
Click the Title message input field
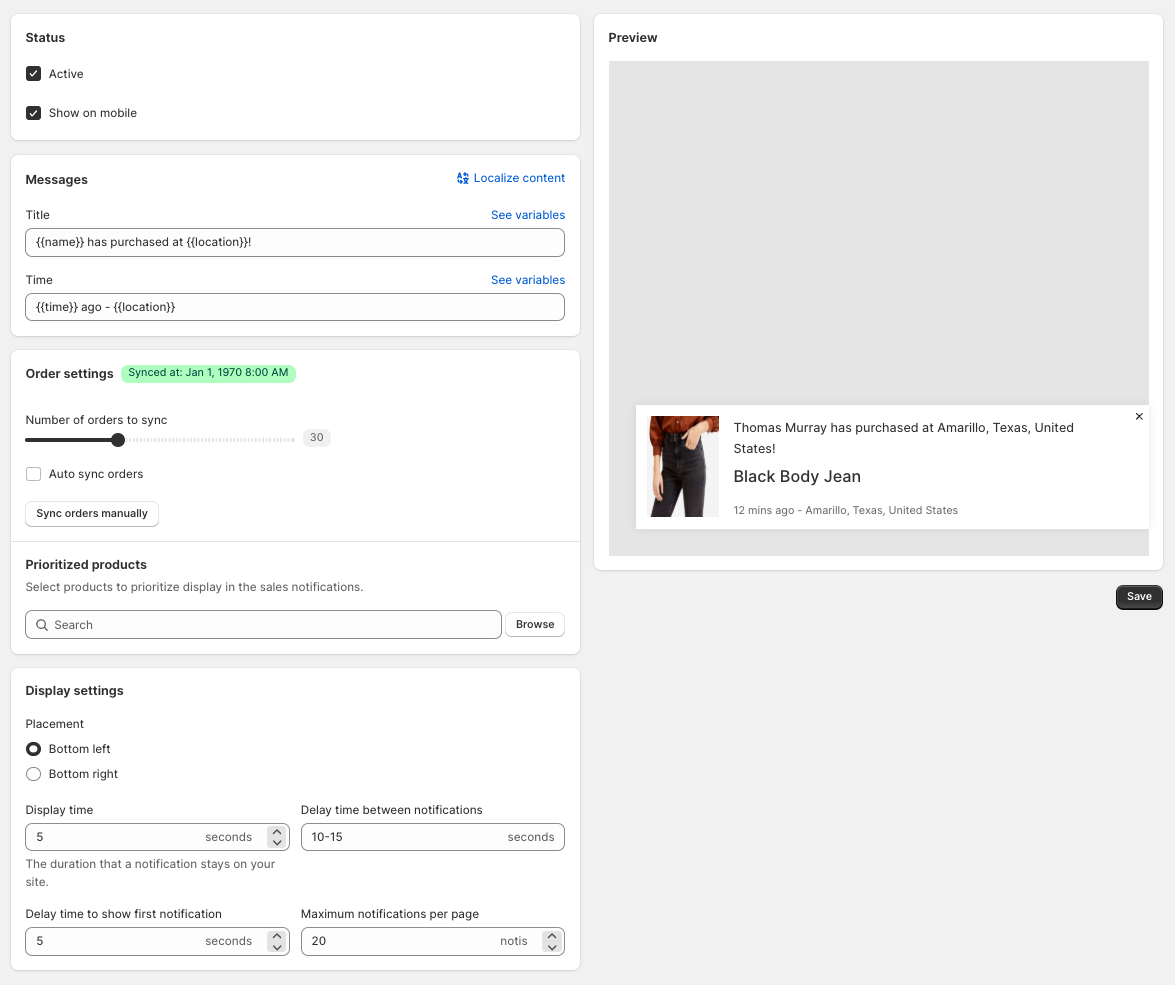[294, 242]
